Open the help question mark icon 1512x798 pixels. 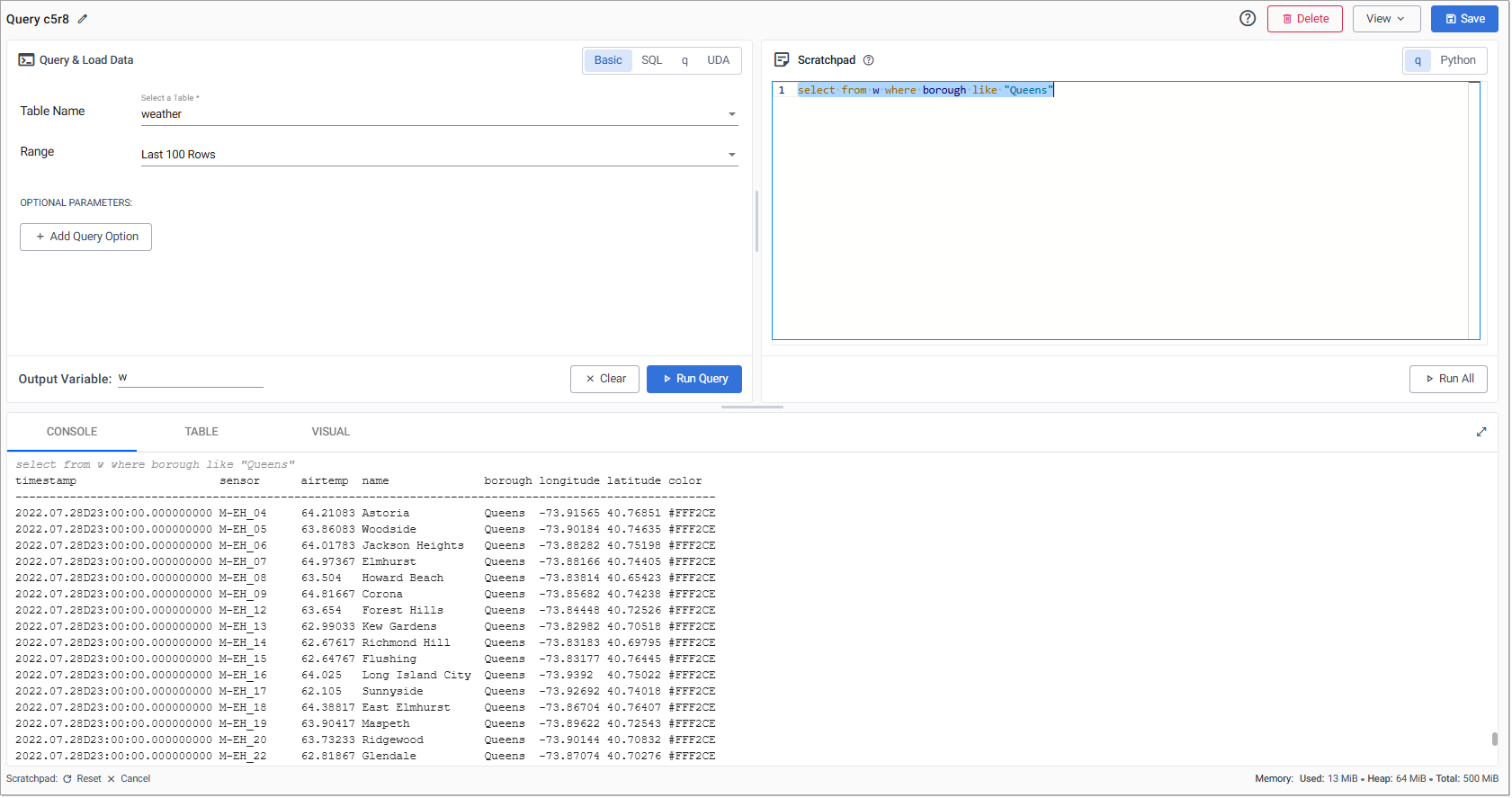tap(1247, 18)
